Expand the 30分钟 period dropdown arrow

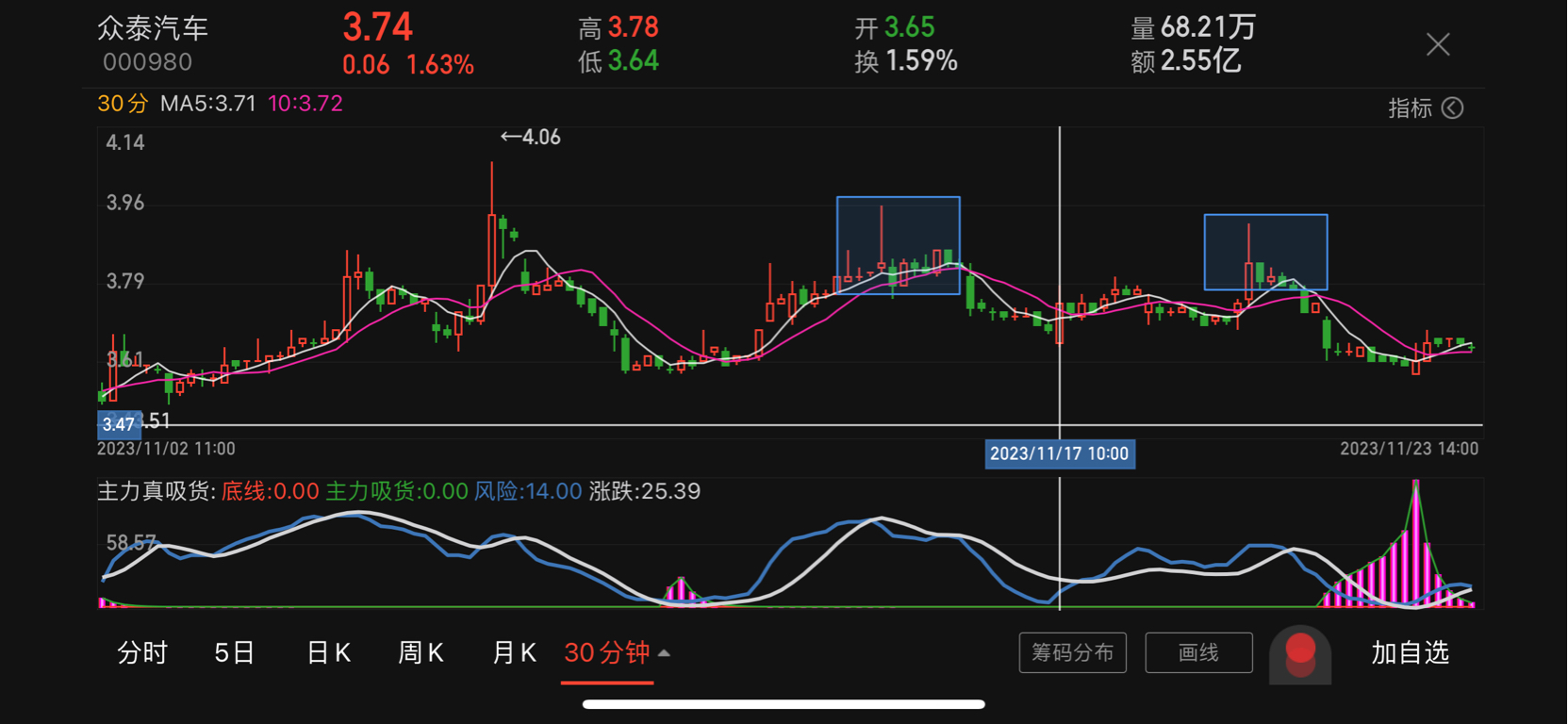point(664,653)
